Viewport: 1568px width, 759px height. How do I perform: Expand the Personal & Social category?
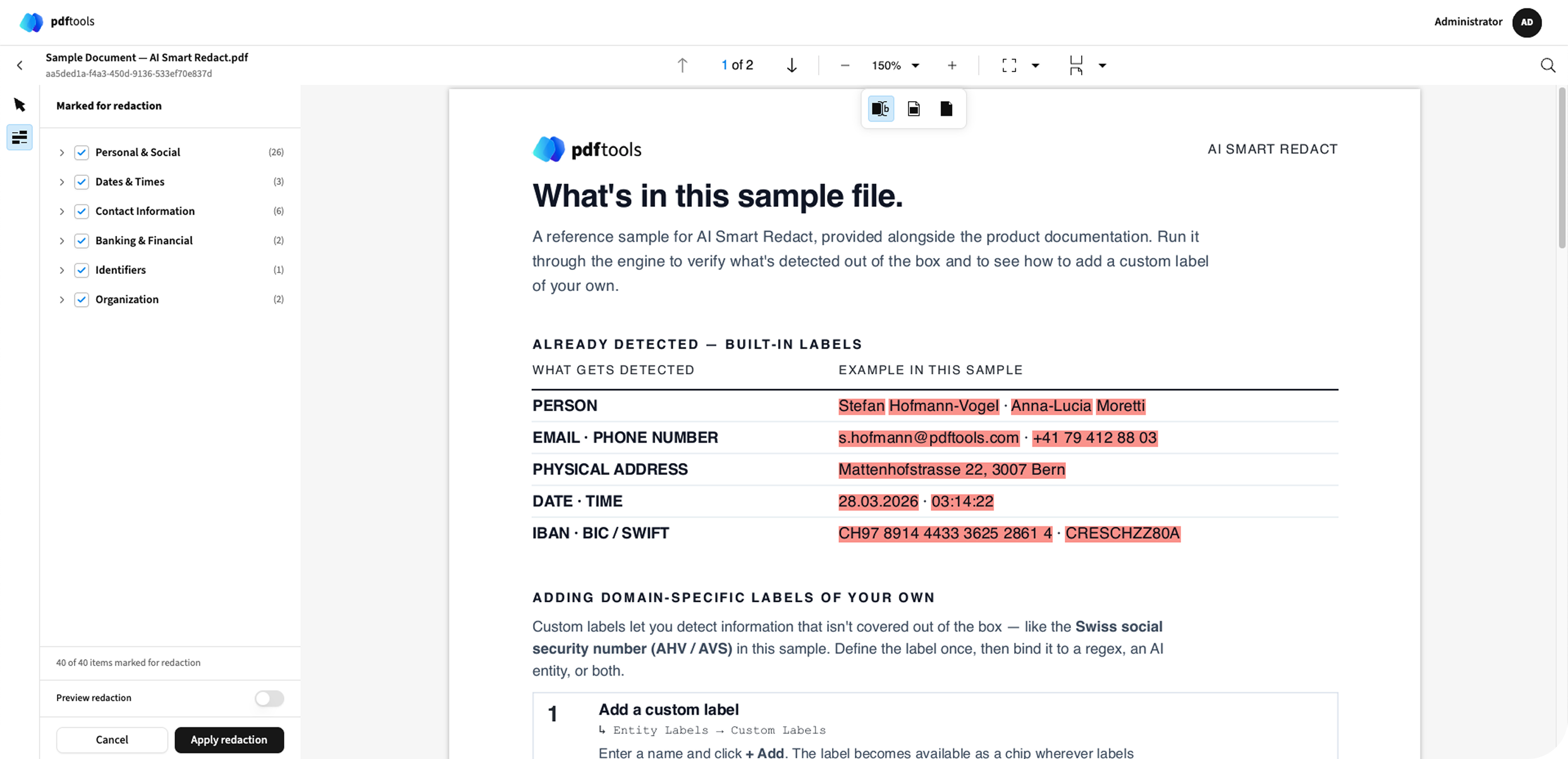point(62,152)
